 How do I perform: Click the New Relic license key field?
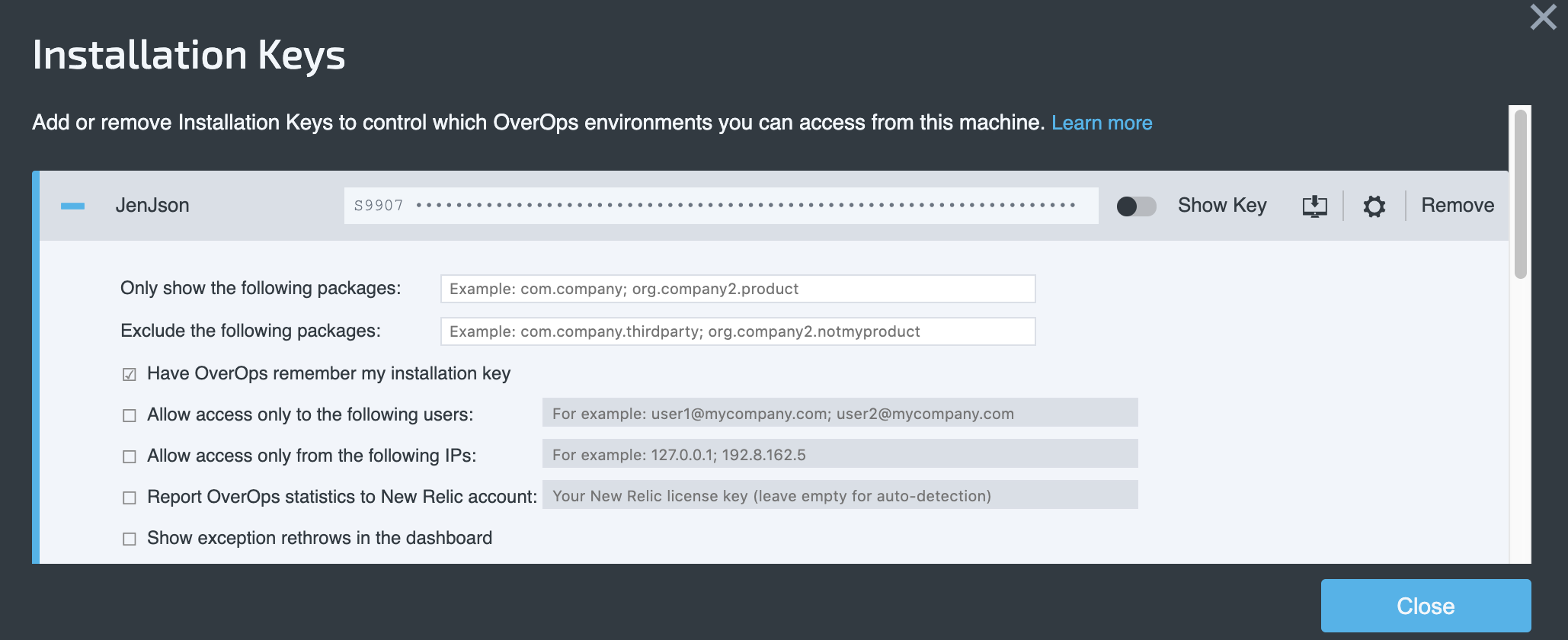(x=840, y=494)
